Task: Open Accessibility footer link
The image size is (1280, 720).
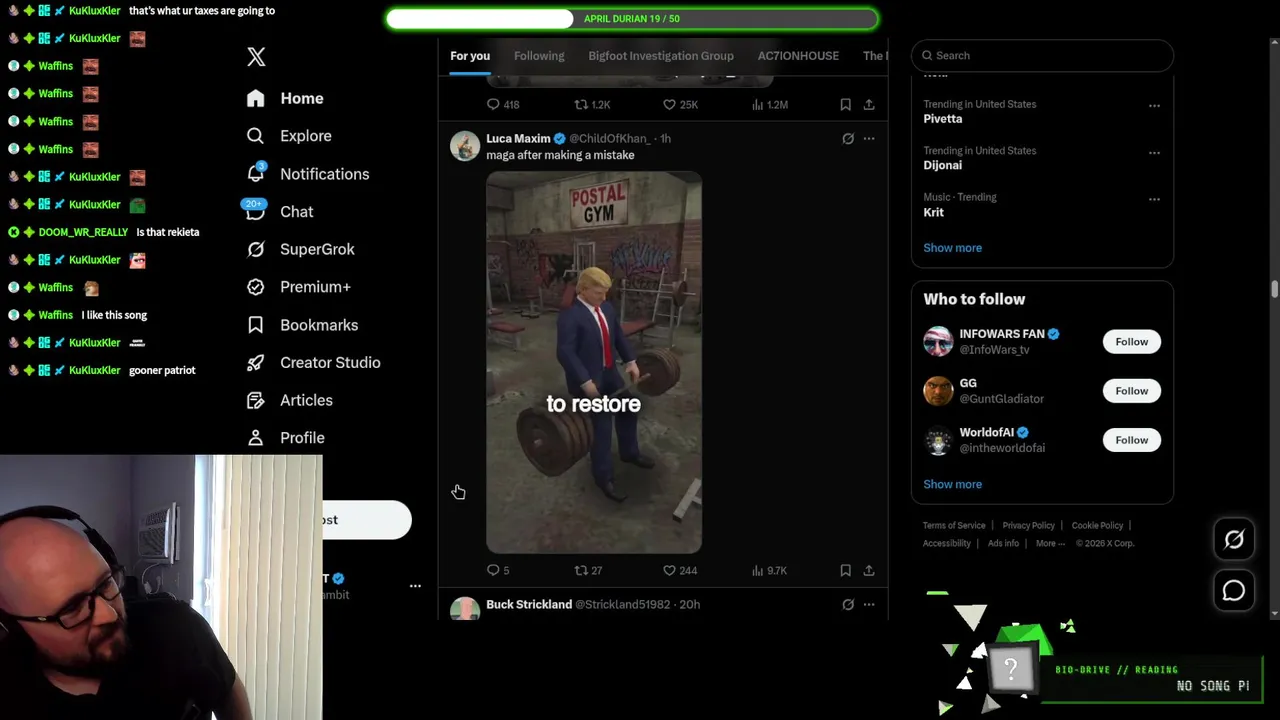Action: [x=947, y=543]
